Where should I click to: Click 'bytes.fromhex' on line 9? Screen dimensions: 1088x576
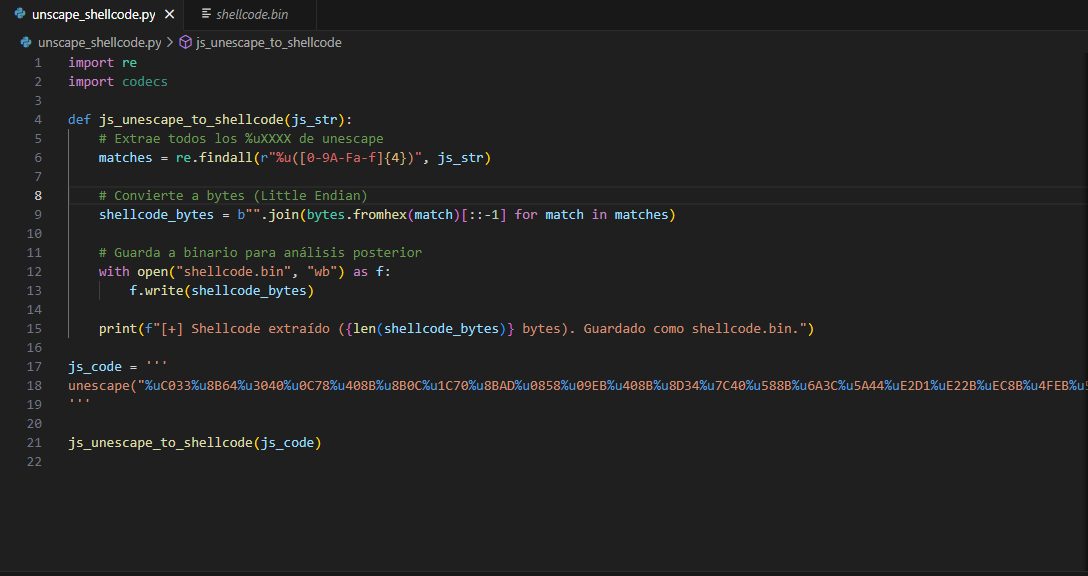click(x=357, y=214)
